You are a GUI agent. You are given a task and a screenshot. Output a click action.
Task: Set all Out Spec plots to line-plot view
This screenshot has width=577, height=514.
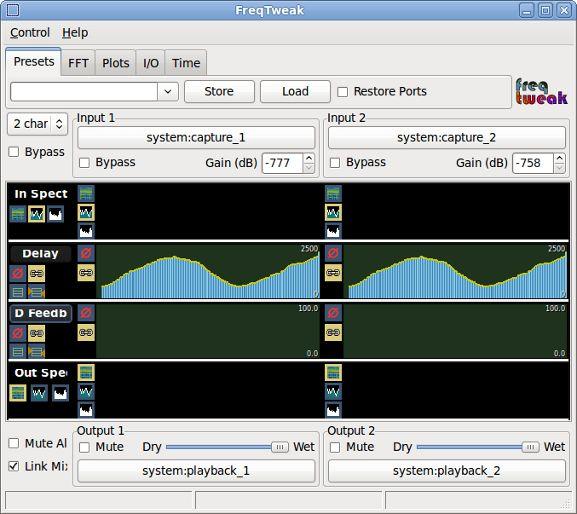click(x=39, y=393)
